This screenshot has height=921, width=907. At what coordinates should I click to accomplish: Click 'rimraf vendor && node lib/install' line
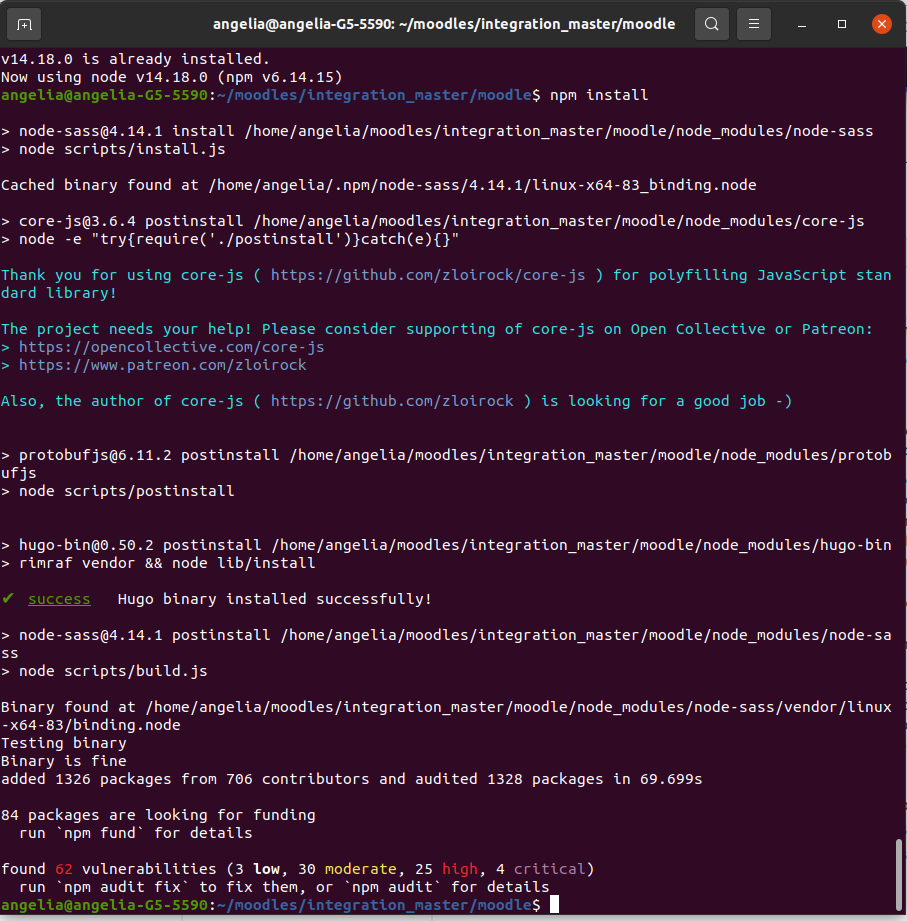(x=158, y=563)
